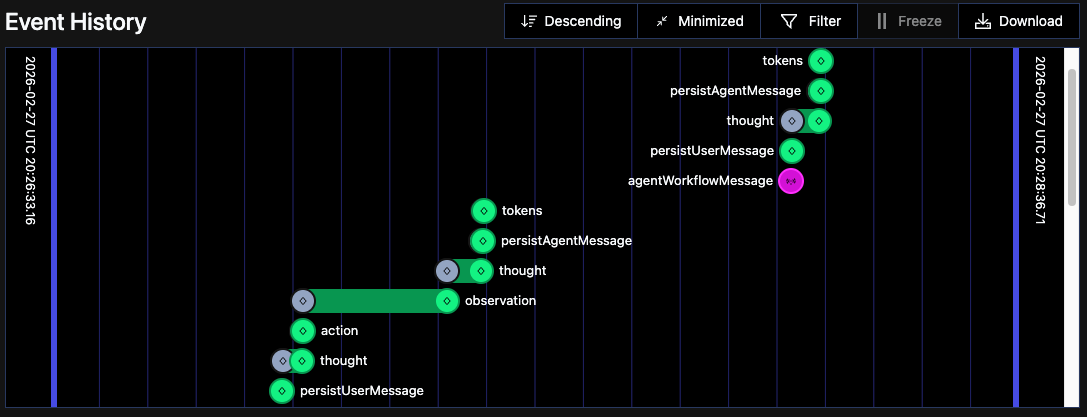Click the gray observation start marker
1087x417 pixels.
coord(303,301)
